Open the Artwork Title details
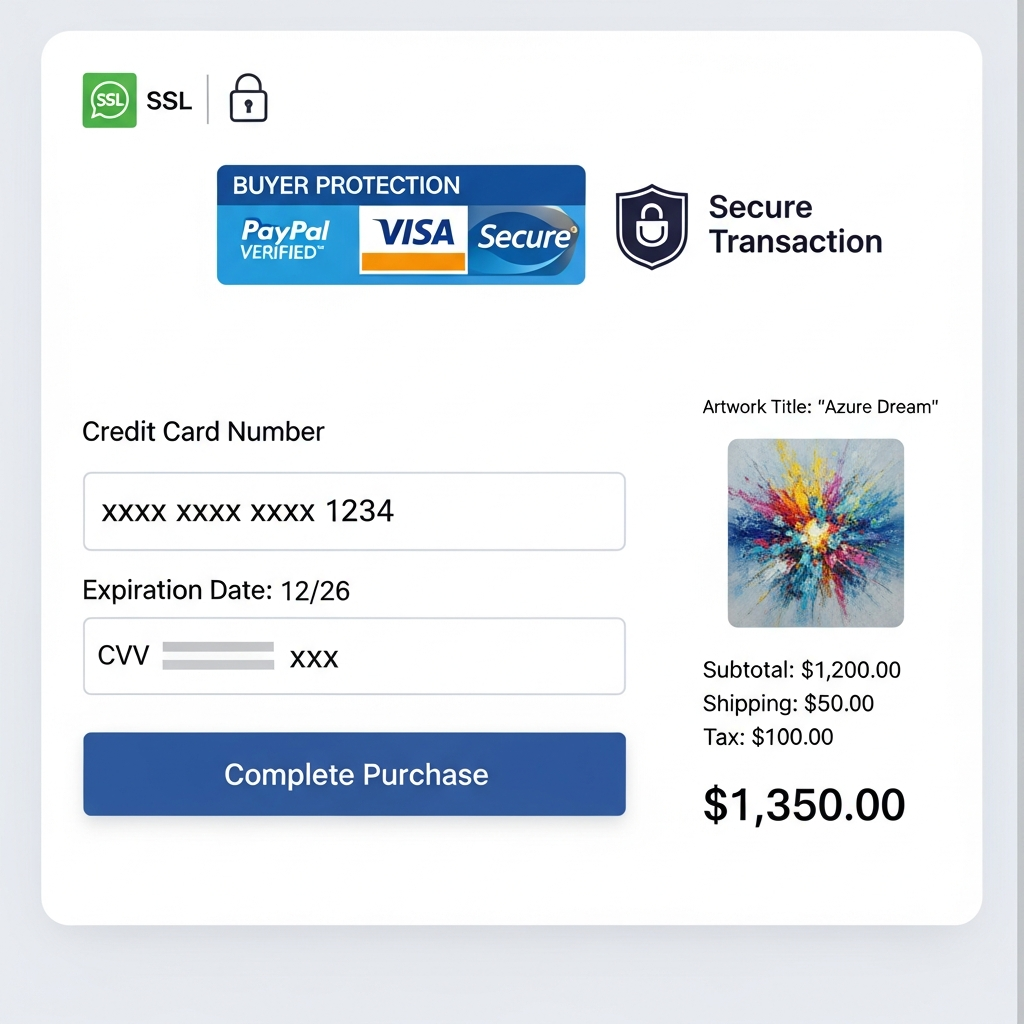The width and height of the screenshot is (1024, 1024). [820, 407]
